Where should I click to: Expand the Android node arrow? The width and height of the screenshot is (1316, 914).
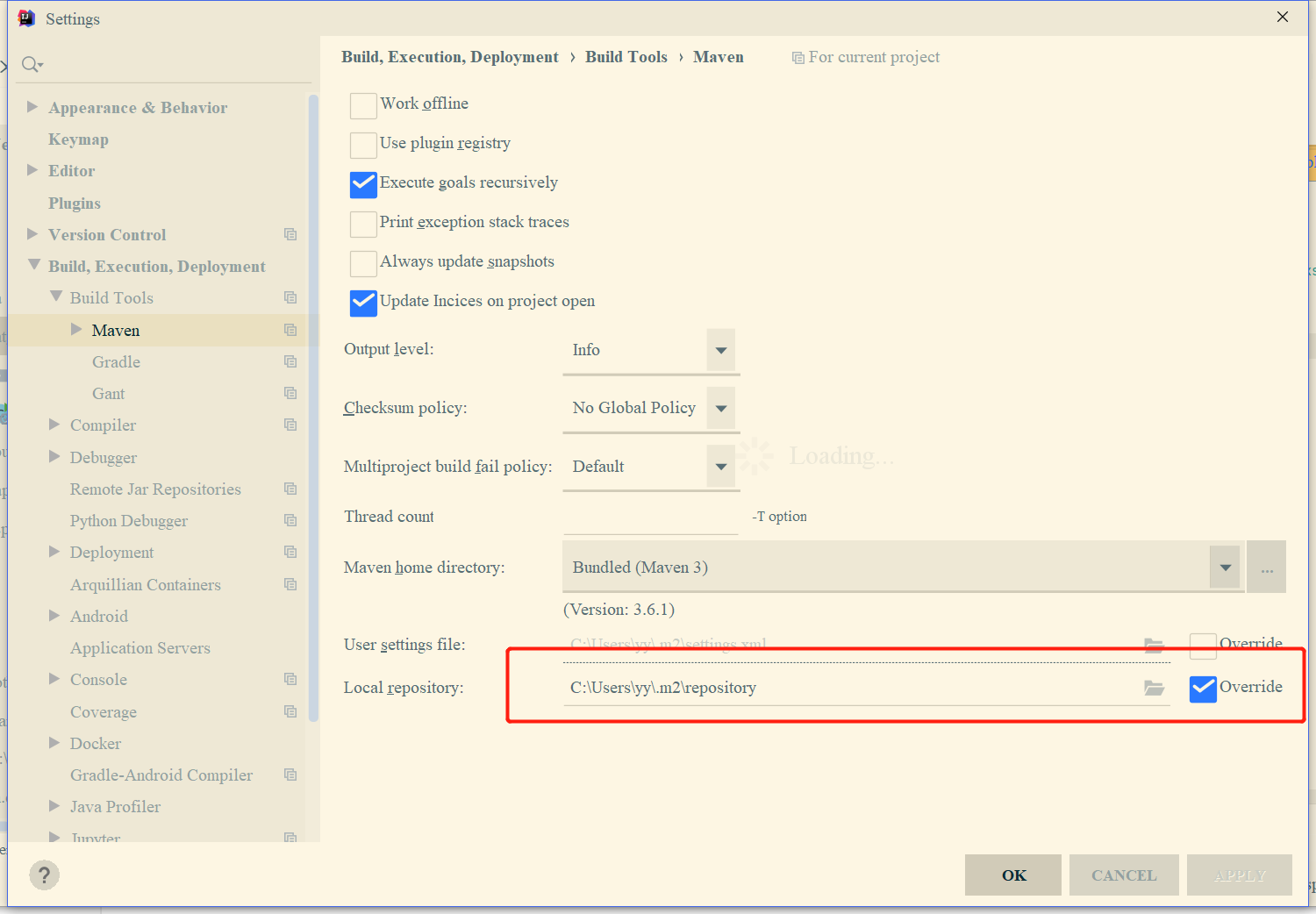(54, 615)
